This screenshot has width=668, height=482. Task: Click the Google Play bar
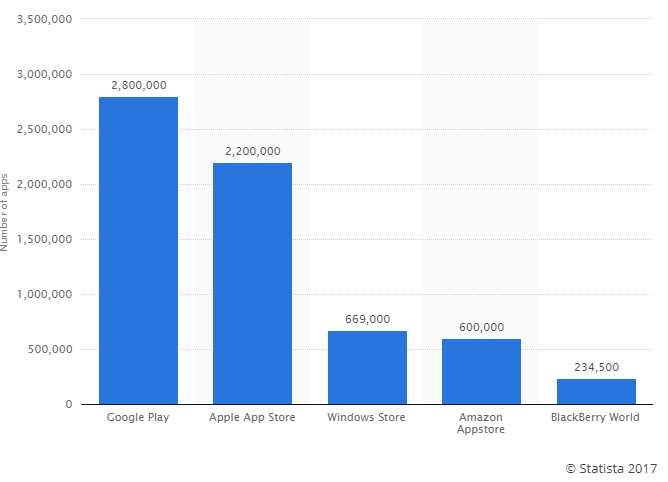click(138, 250)
